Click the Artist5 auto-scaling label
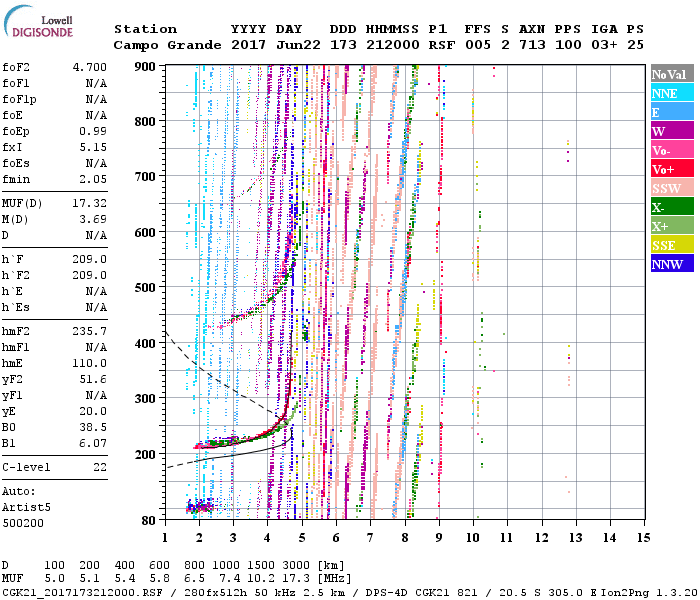The image size is (700, 600). coord(26,508)
